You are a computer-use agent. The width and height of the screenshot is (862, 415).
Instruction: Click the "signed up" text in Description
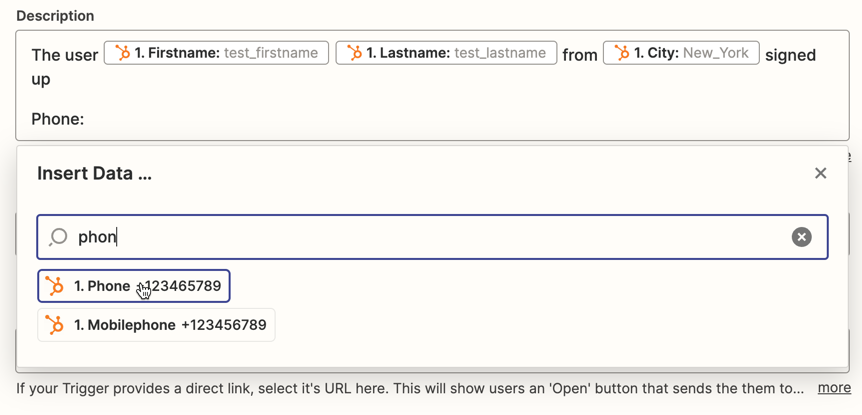click(x=790, y=55)
